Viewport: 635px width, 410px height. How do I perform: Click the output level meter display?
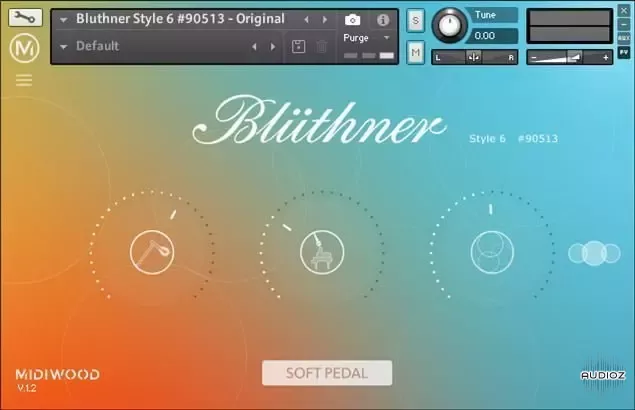point(569,26)
